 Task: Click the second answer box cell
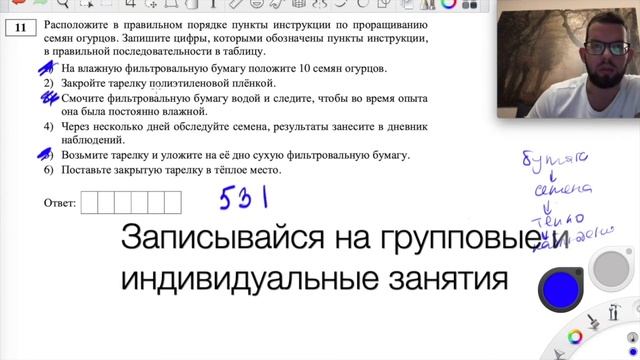(106, 202)
